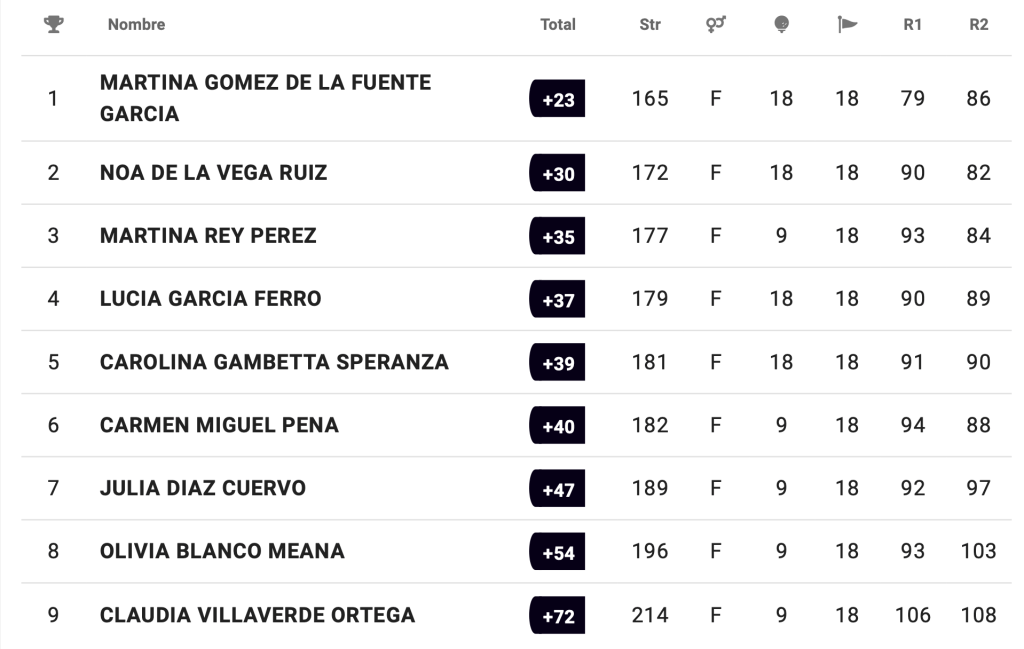The height and width of the screenshot is (649, 1024).
Task: Click Julia Diaz Cuervo's +47 badge
Action: 557,489
